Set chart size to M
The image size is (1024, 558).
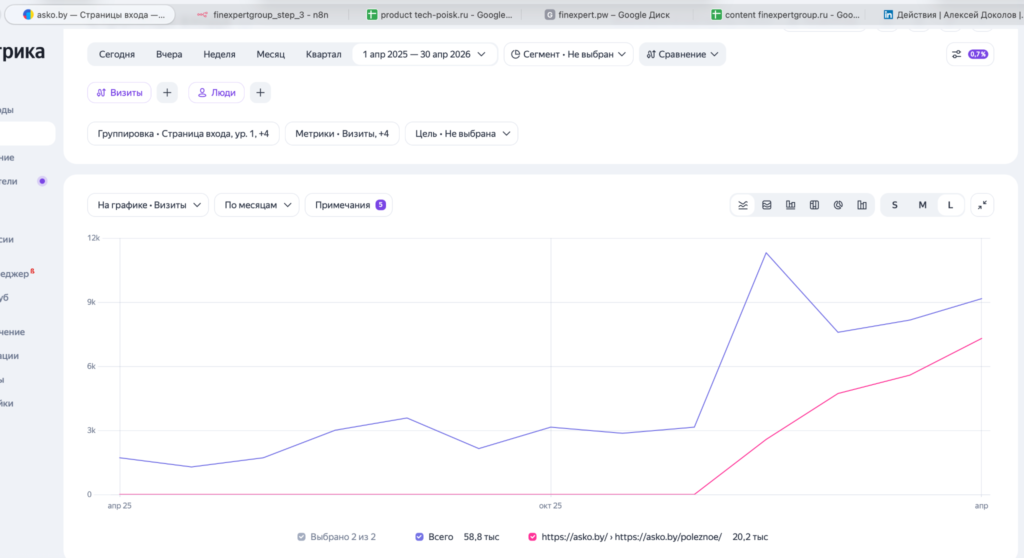click(922, 205)
